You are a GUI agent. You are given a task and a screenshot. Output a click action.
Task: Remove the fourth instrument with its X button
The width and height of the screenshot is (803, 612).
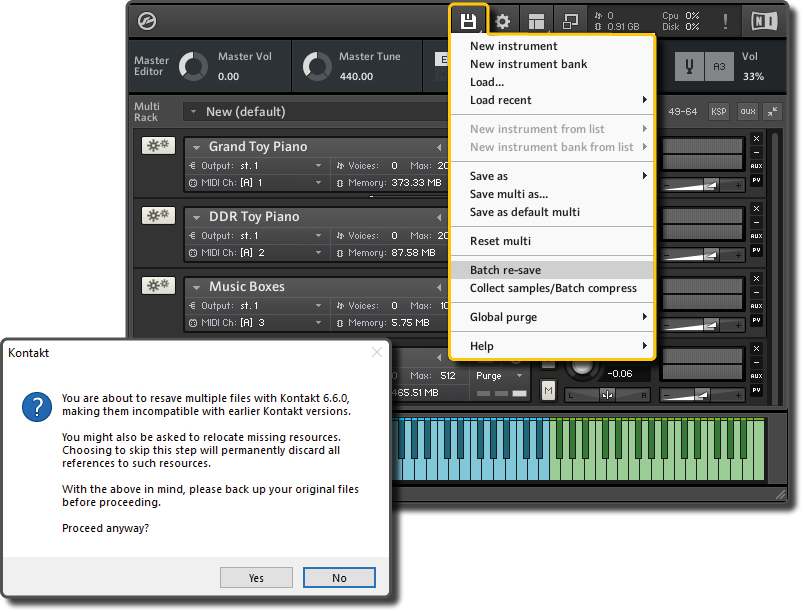pyautogui.click(x=756, y=349)
